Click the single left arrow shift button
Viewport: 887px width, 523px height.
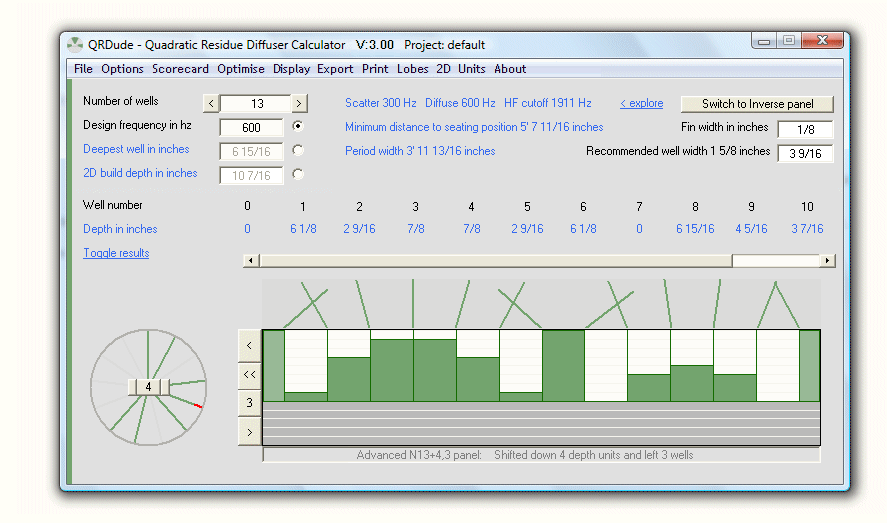click(x=249, y=345)
